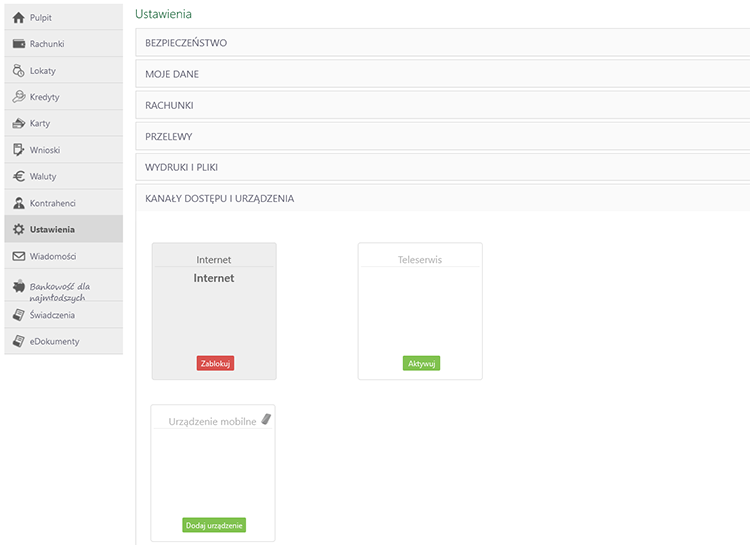
Task: Click the Dodaj urządzenie button
Action: pyautogui.click(x=214, y=525)
